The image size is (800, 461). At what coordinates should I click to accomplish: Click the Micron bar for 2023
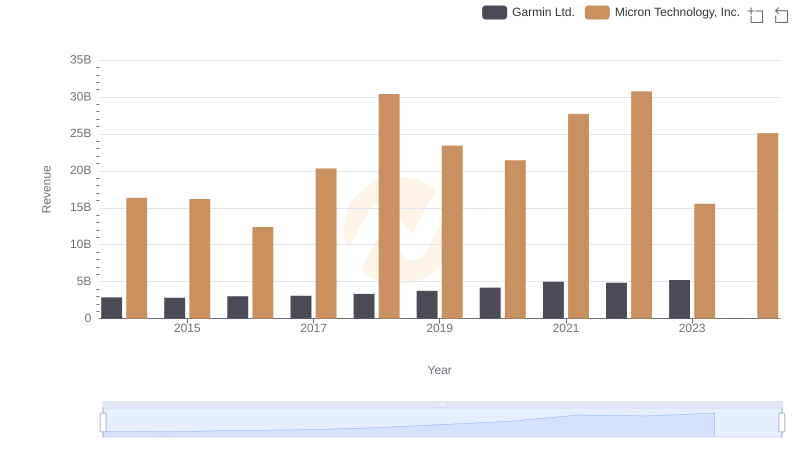pyautogui.click(x=705, y=261)
